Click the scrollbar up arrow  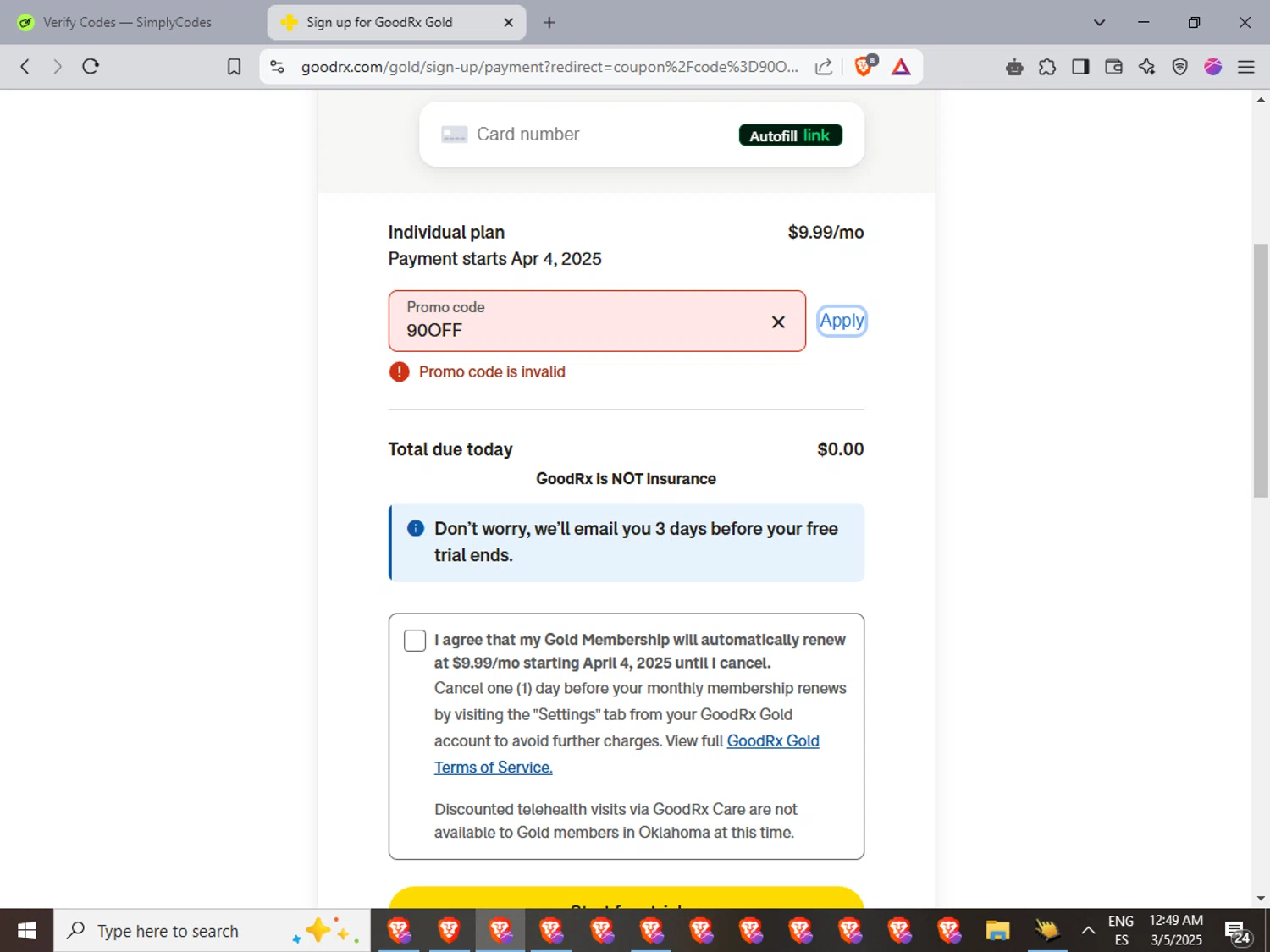[x=1261, y=99]
